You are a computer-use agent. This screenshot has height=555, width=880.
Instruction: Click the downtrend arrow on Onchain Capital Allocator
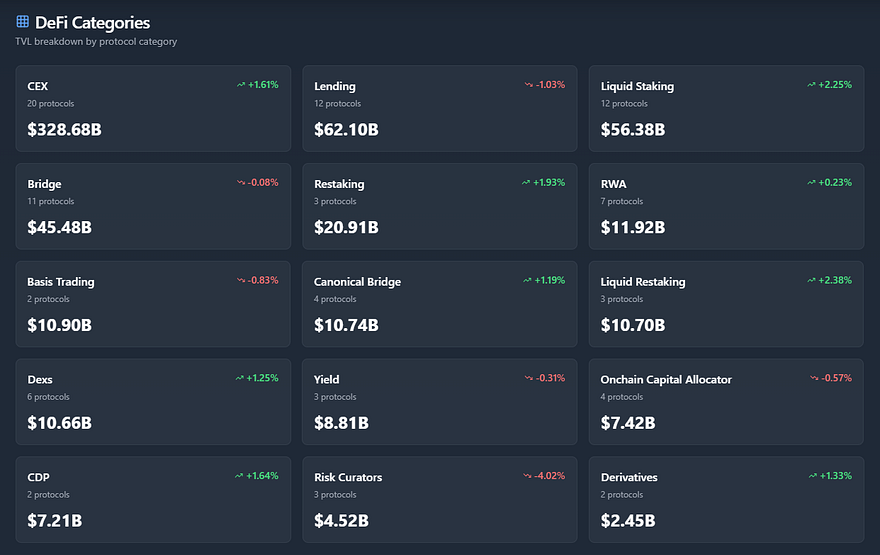coord(814,379)
